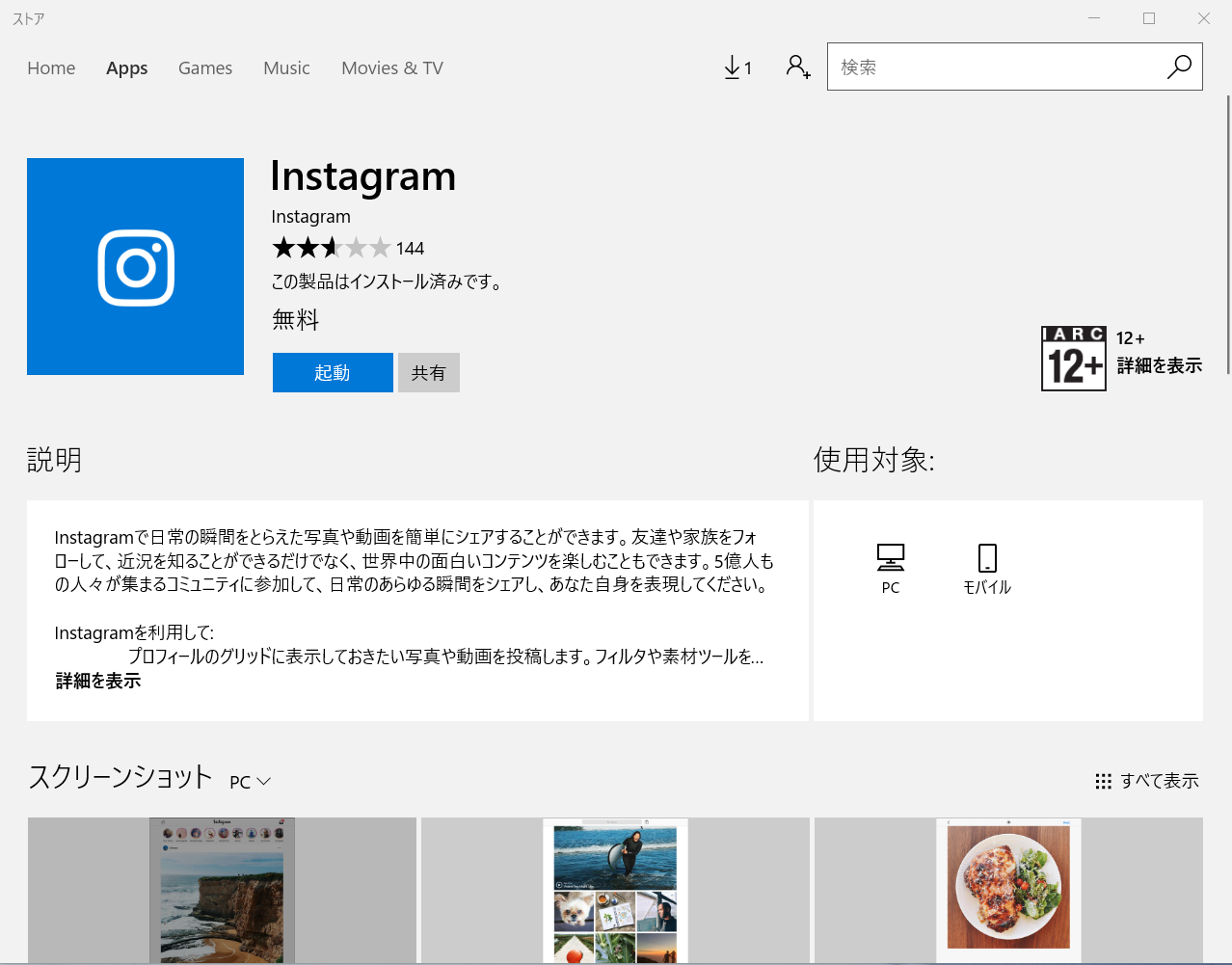This screenshot has height=965, width=1232.
Task: Close the Store window
Action: pyautogui.click(x=1204, y=18)
